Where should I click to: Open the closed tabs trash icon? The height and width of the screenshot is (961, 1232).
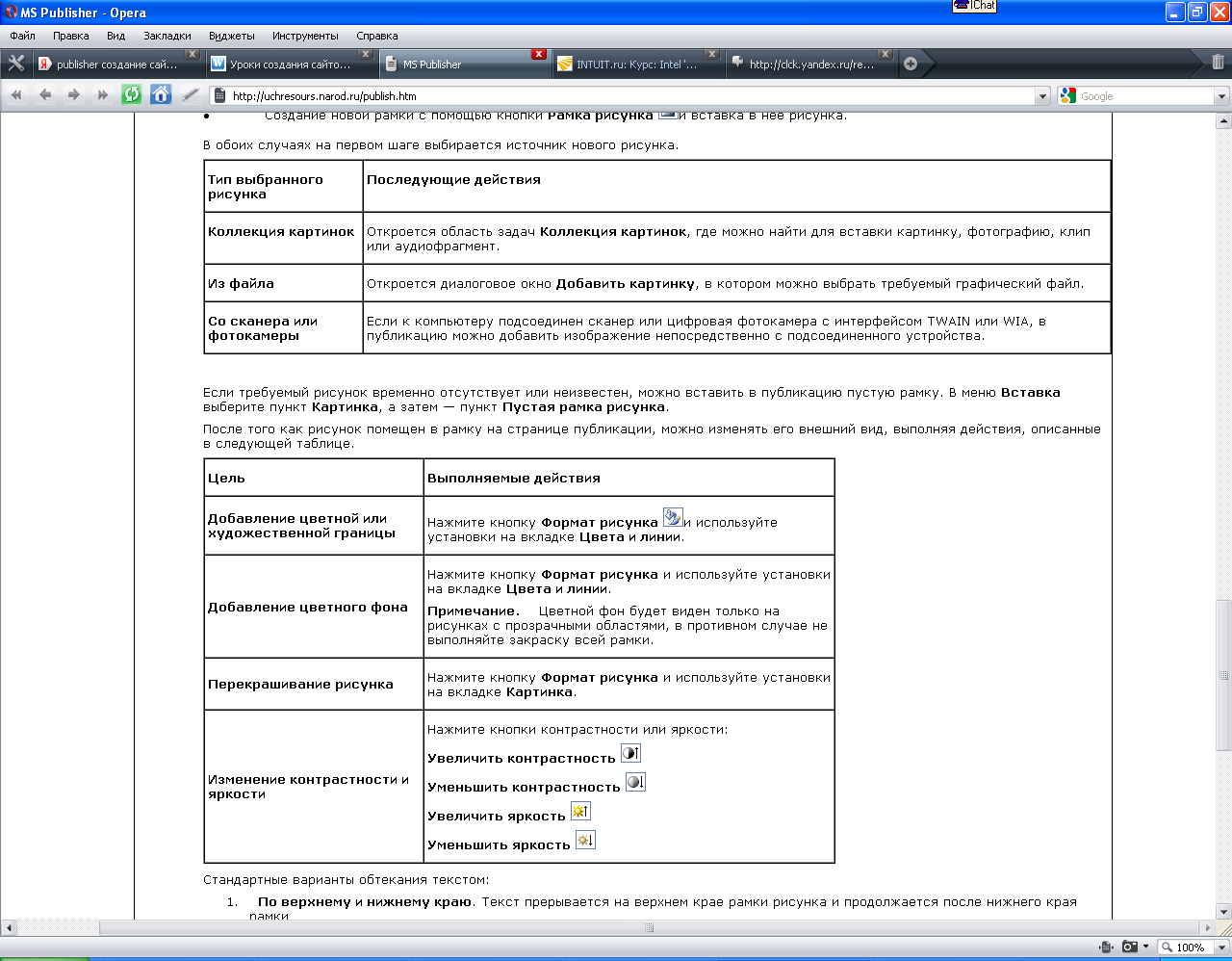(x=1218, y=63)
